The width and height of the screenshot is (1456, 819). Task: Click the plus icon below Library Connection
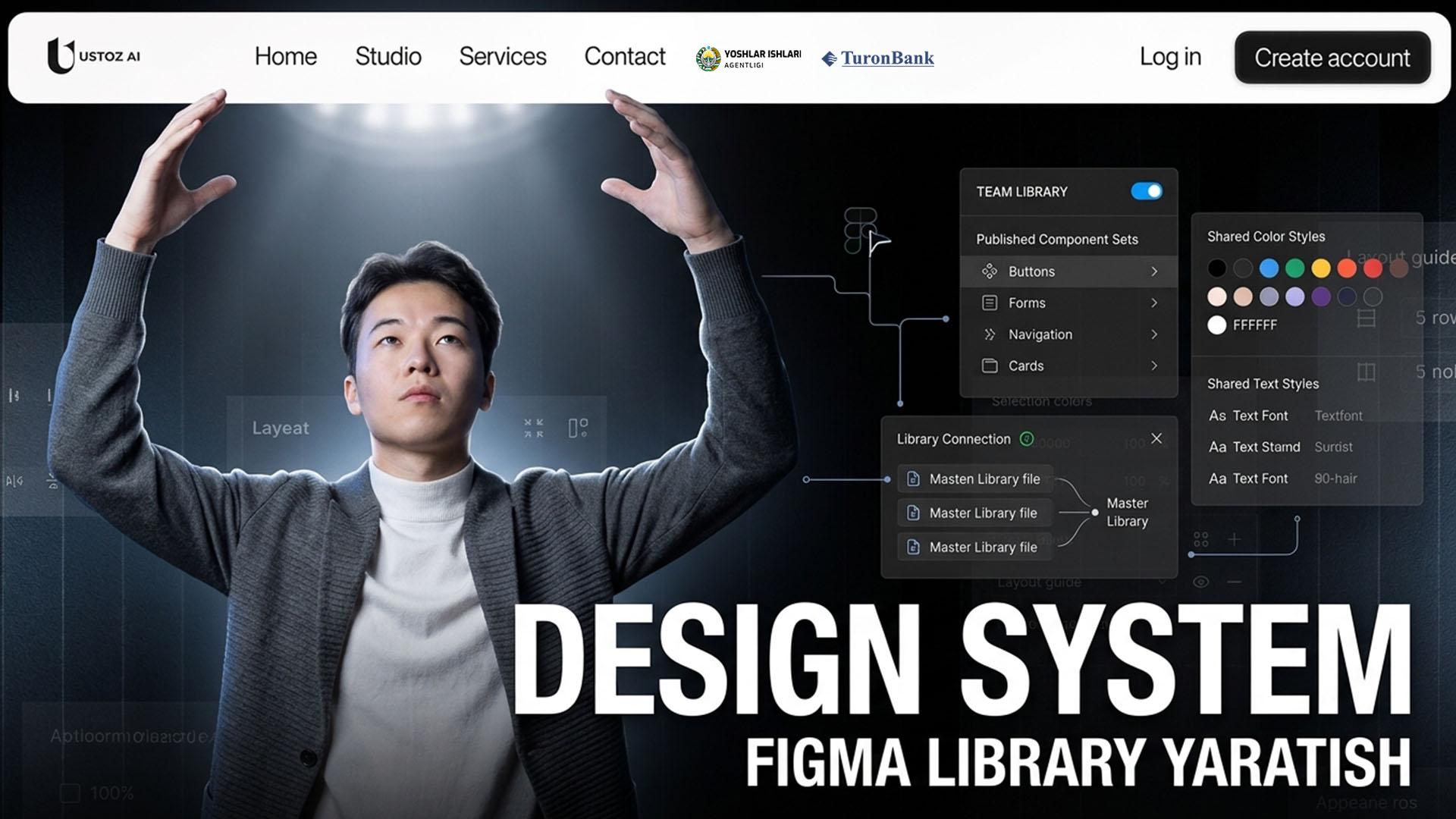[x=1235, y=539]
